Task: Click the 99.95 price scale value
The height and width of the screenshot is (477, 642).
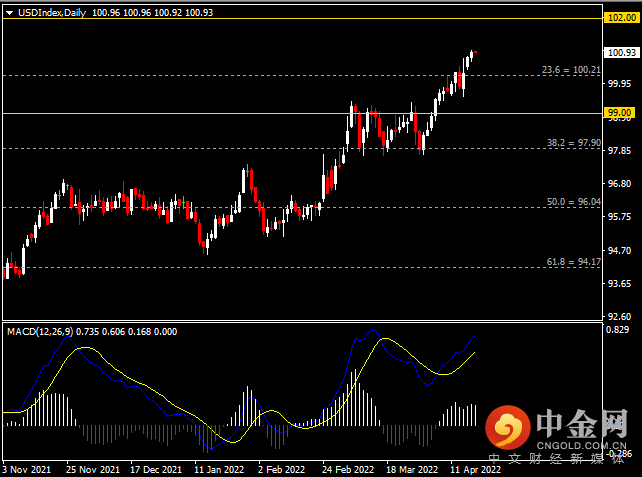Action: [x=619, y=84]
